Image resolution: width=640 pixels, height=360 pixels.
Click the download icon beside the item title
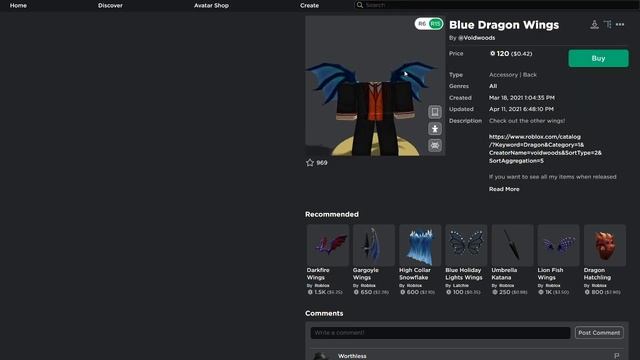pyautogui.click(x=594, y=24)
